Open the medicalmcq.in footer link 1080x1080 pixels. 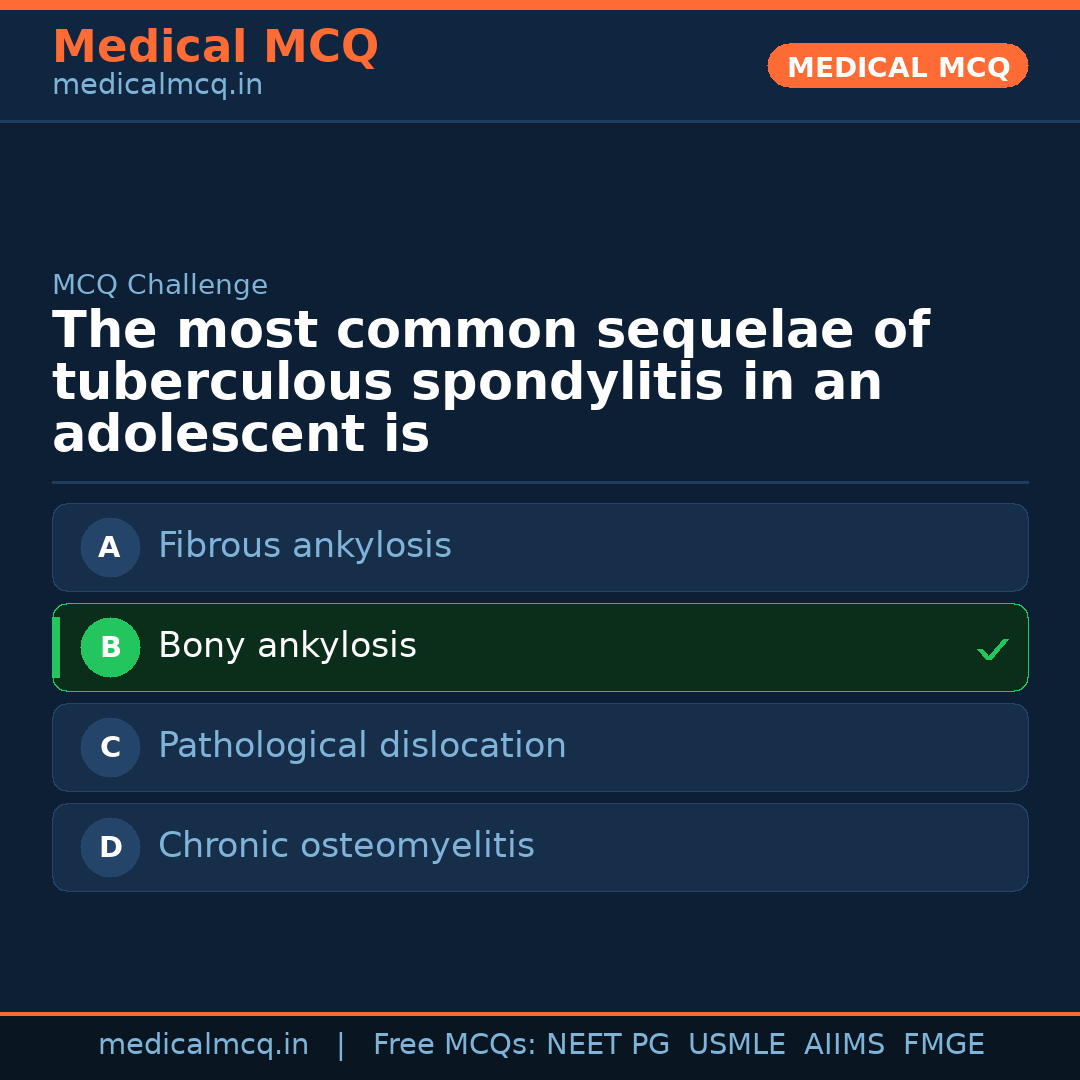(203, 1045)
